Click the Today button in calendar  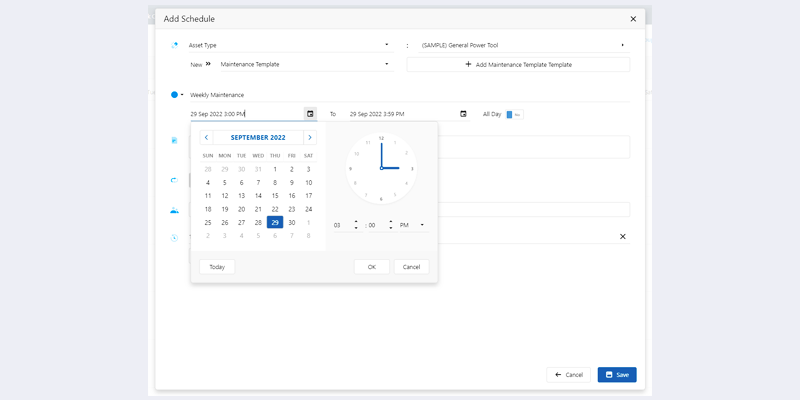point(217,267)
